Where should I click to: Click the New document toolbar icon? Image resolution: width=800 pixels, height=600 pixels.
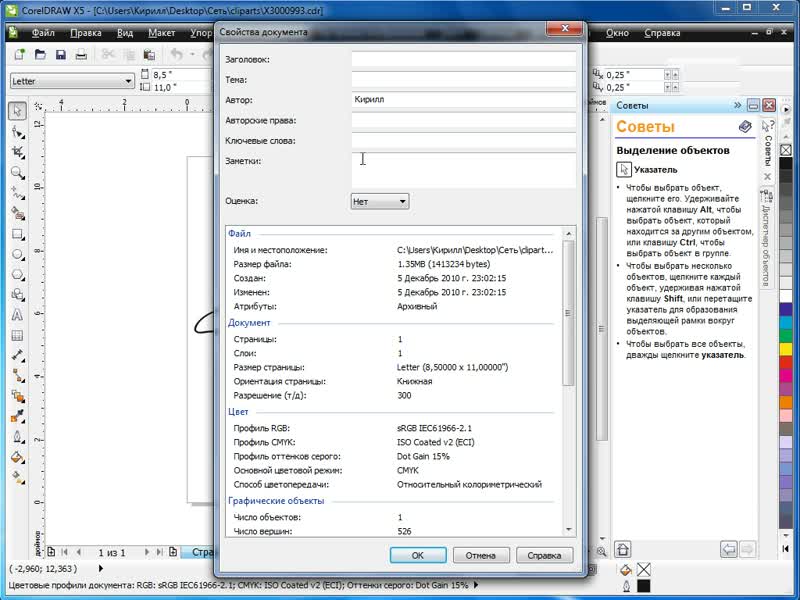(19, 55)
